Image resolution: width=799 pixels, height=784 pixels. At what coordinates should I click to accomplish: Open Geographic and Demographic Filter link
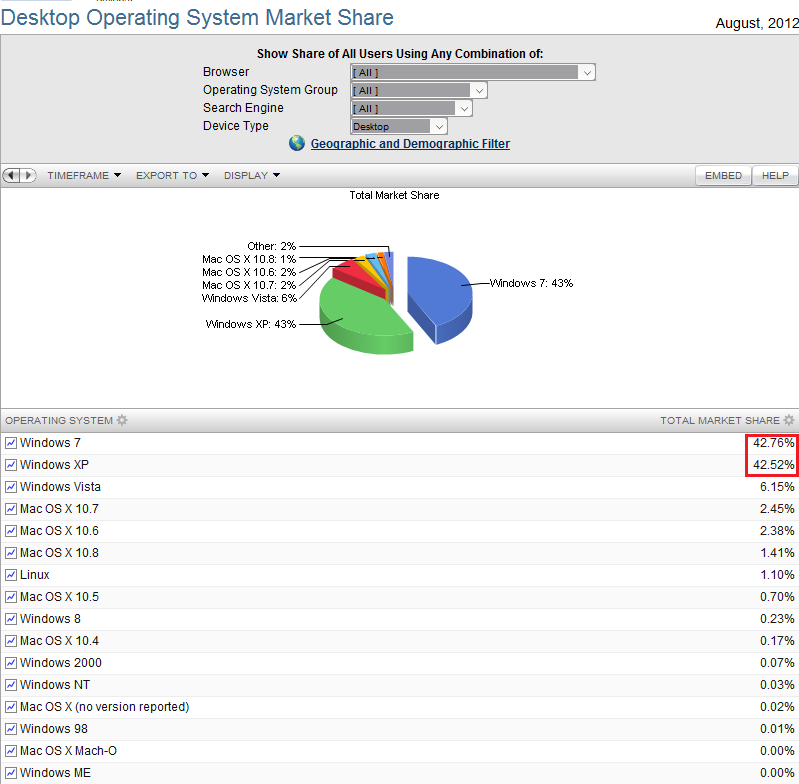tap(410, 144)
